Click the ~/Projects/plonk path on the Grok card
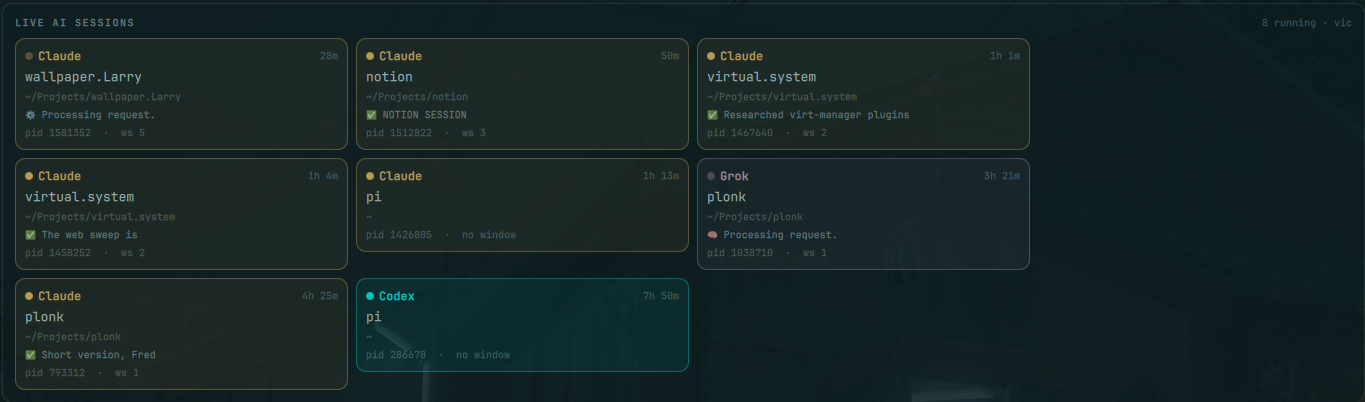The height and width of the screenshot is (402, 1365). [x=755, y=217]
